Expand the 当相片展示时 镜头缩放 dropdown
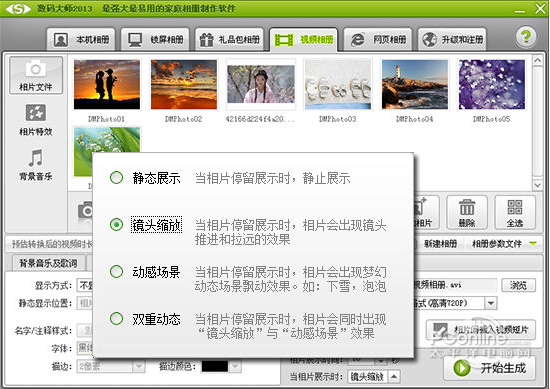The width and height of the screenshot is (550, 389). click(x=394, y=377)
